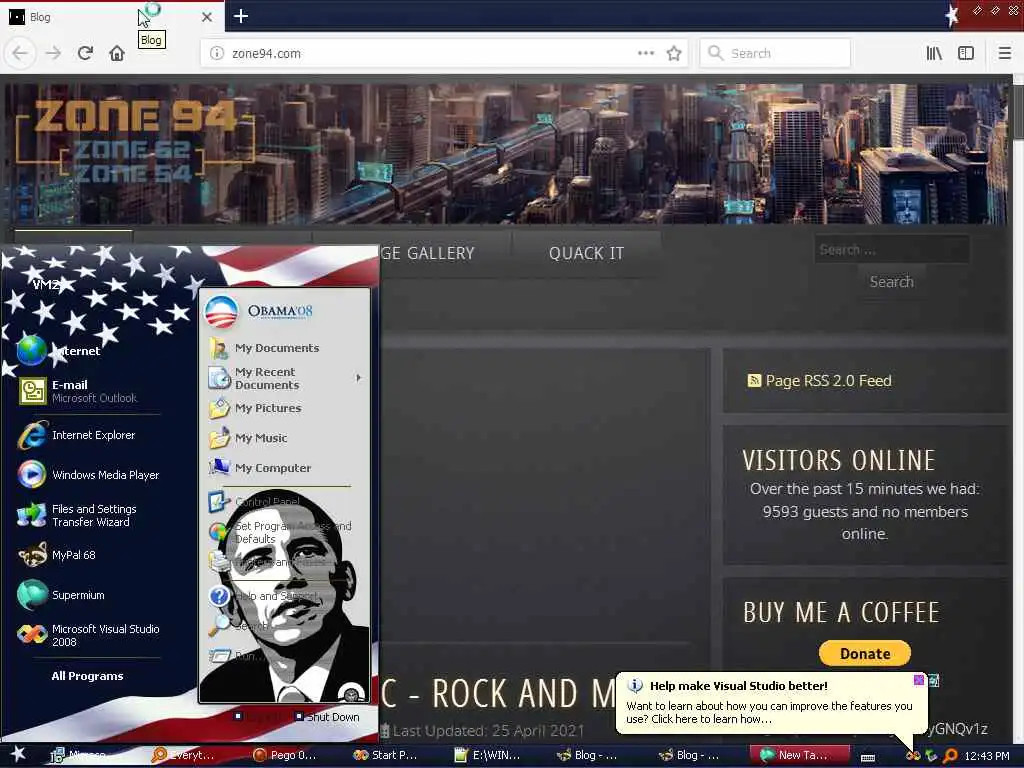This screenshot has height=768, width=1024.
Task: Select the Blog browser tab
Action: (112, 17)
